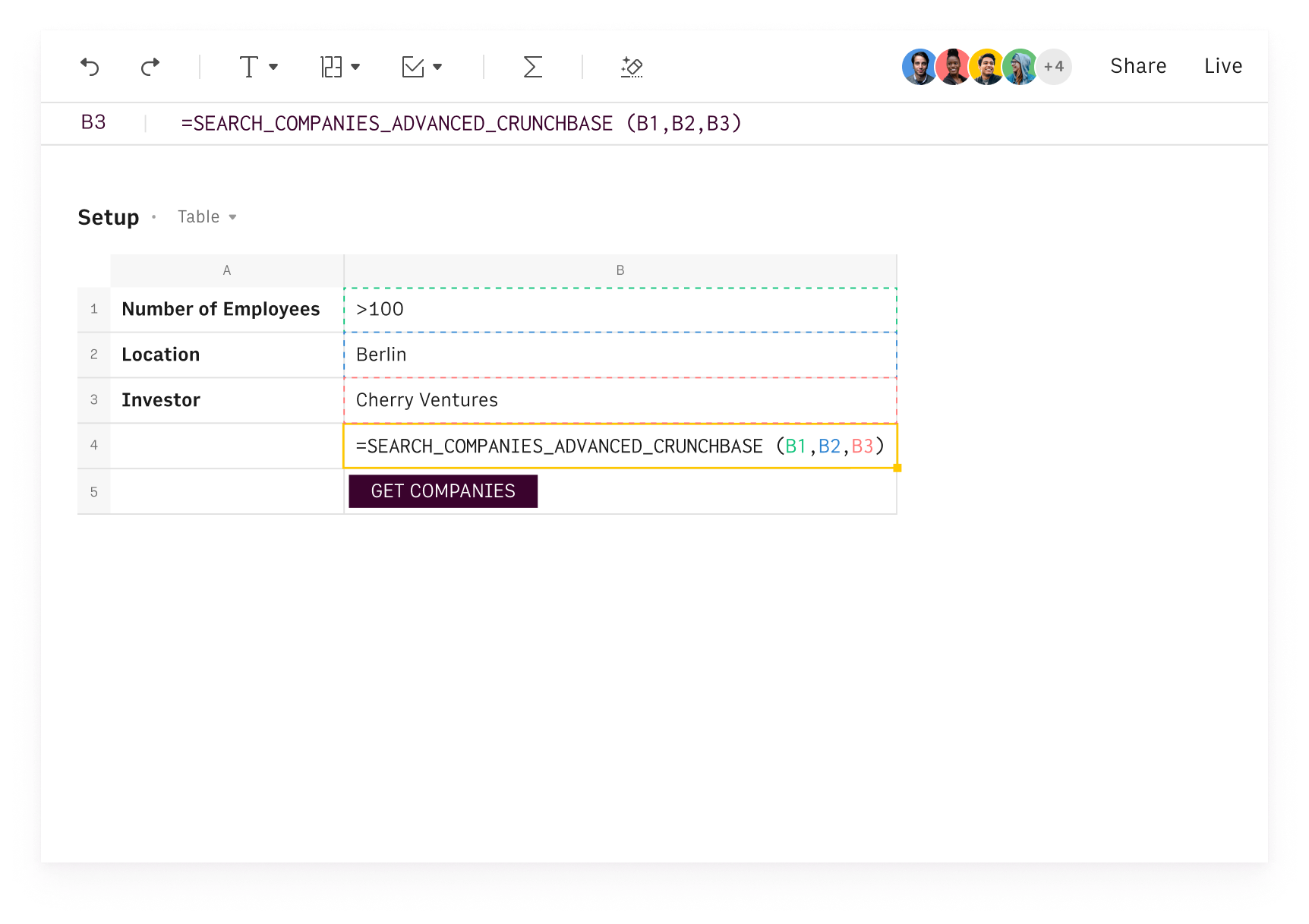Select the >100 cell

point(620,309)
